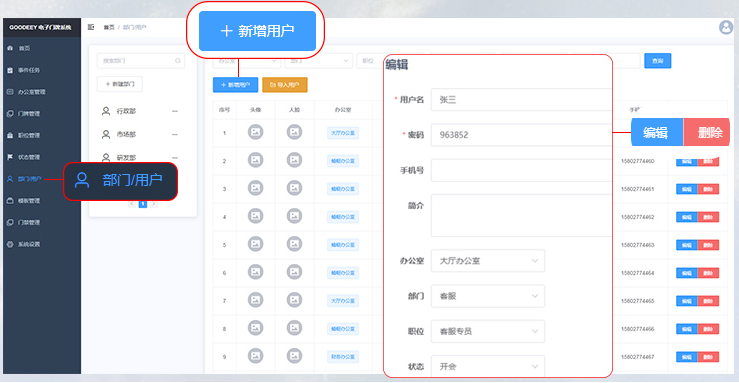Edit the user with phone 15802774461
The height and width of the screenshot is (383, 739).
[x=687, y=189]
